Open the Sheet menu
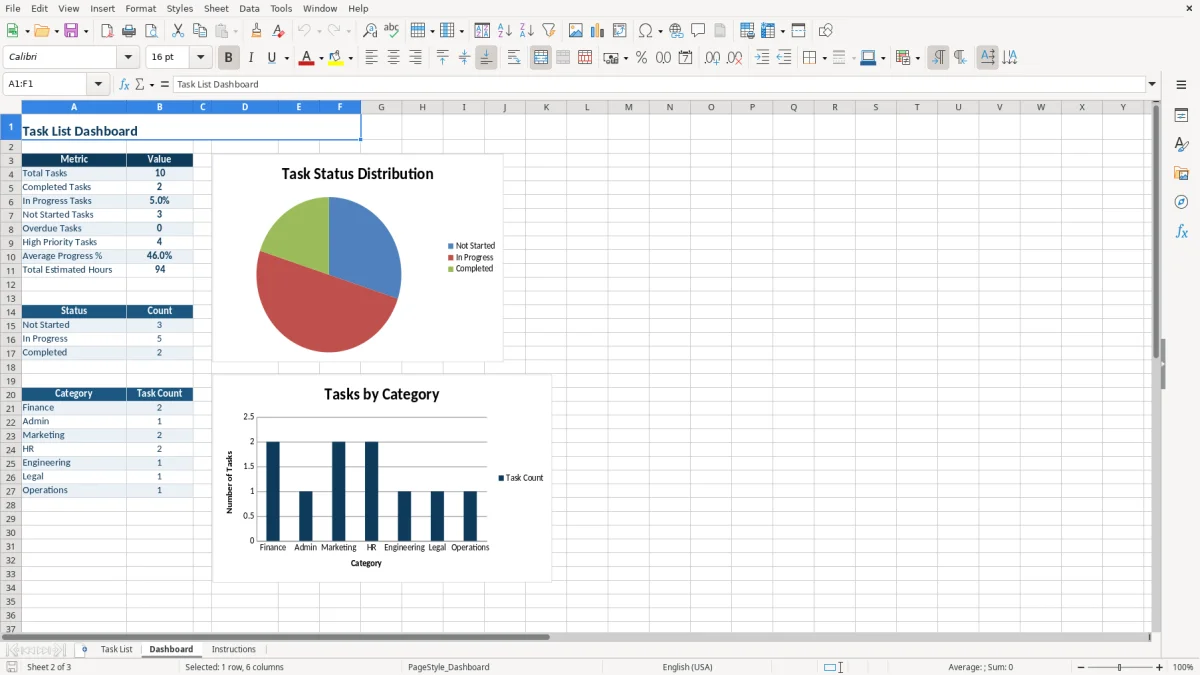This screenshot has width=1200, height=675. 216,8
